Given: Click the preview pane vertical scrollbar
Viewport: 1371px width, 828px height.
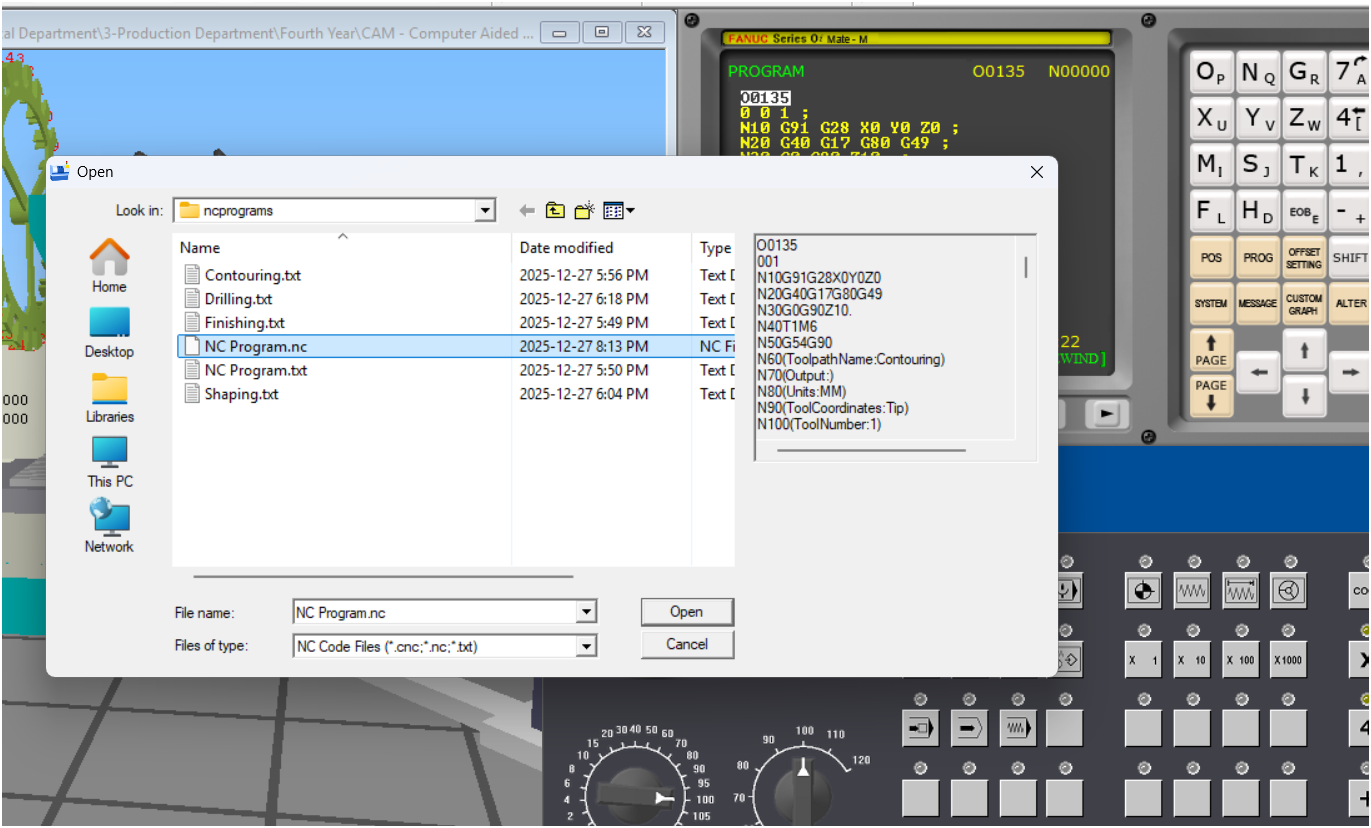Looking at the screenshot, I should click(1026, 267).
